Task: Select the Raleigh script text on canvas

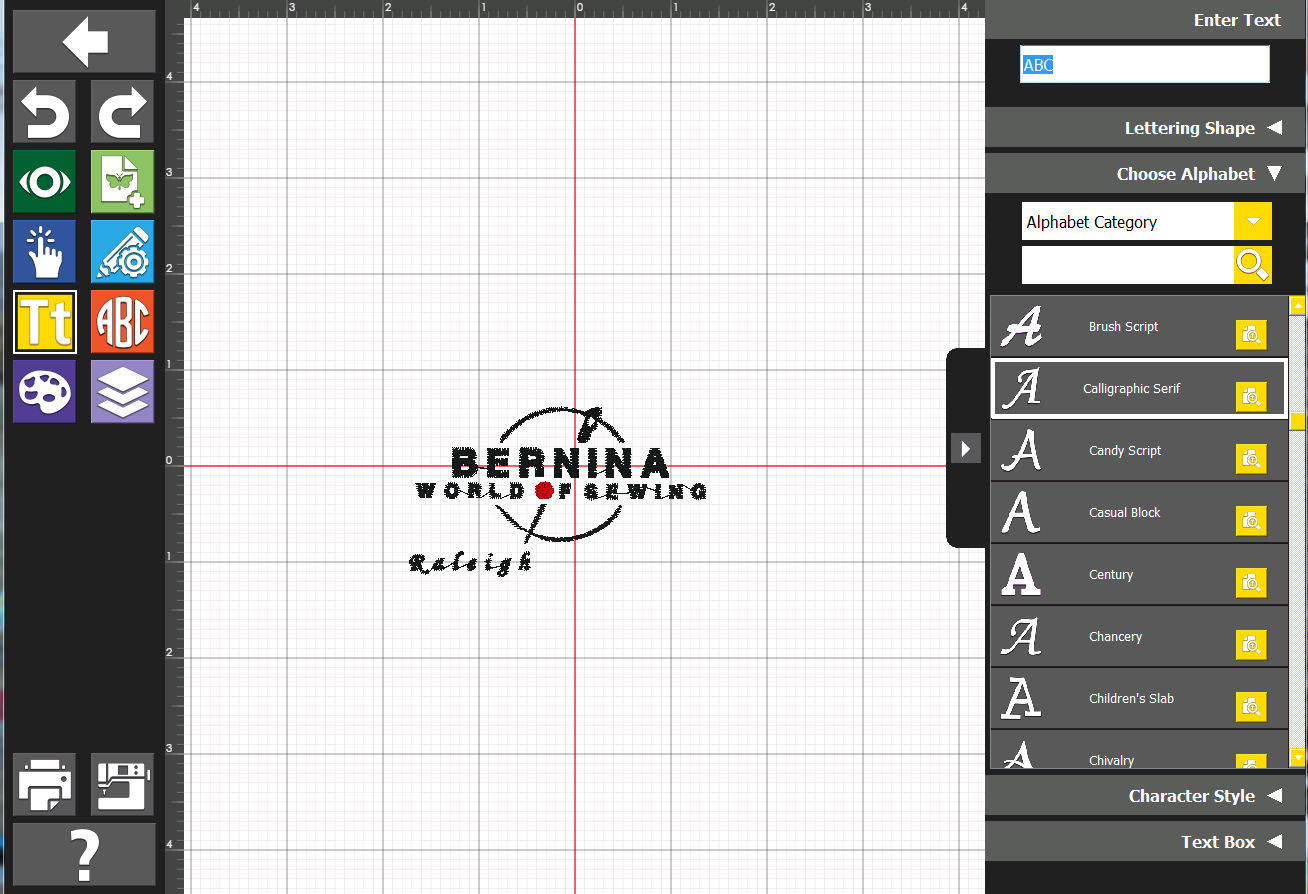Action: (470, 564)
